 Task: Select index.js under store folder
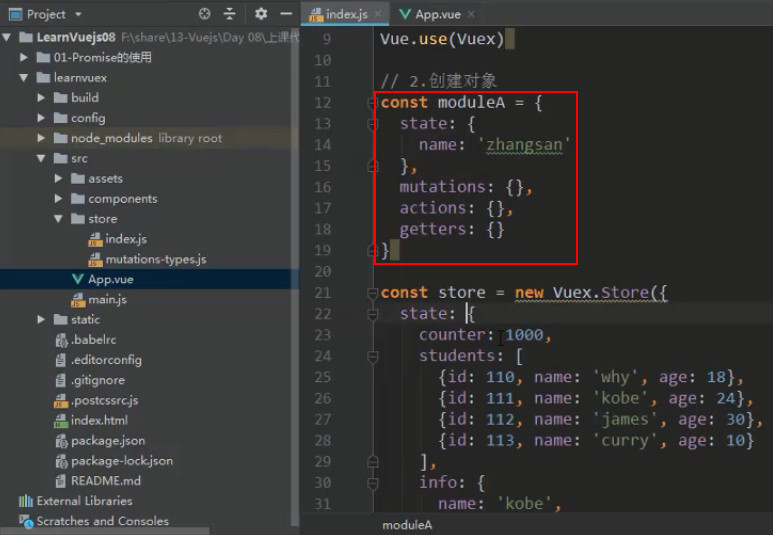click(x=126, y=239)
